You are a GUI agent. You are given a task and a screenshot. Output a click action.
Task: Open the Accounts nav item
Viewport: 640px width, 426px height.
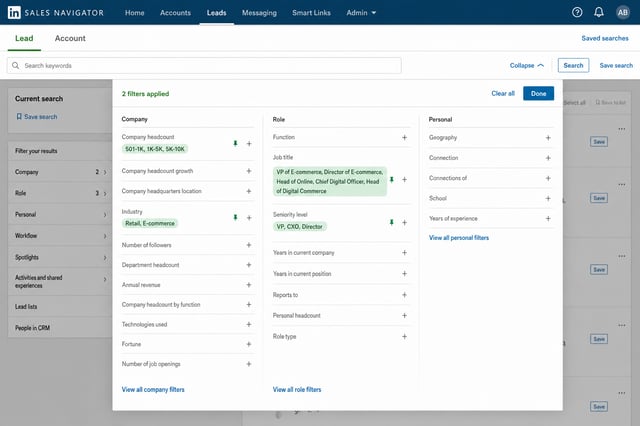175,13
